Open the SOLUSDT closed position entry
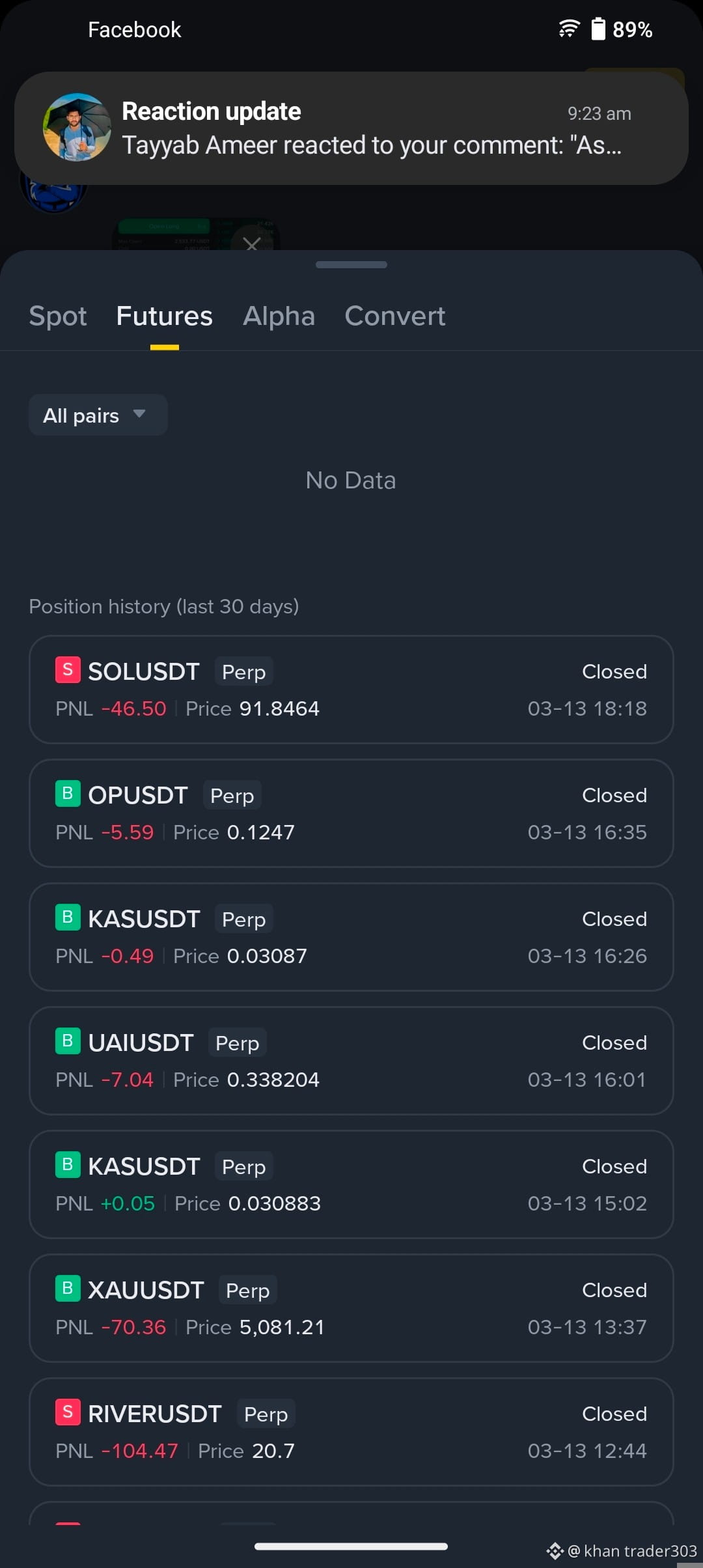Viewport: 703px width, 1568px height. pyautogui.click(x=351, y=690)
